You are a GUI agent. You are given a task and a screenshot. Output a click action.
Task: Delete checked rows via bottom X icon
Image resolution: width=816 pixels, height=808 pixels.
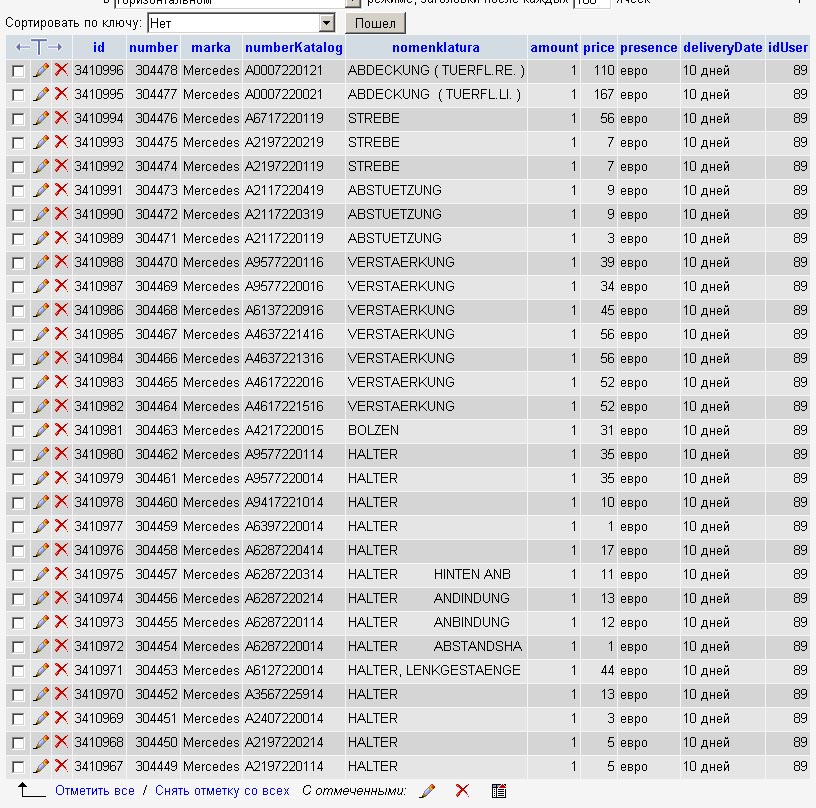[x=462, y=790]
